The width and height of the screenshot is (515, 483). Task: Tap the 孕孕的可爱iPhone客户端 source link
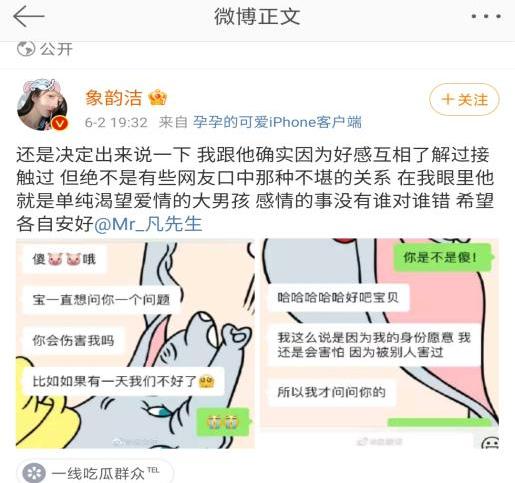coord(277,122)
